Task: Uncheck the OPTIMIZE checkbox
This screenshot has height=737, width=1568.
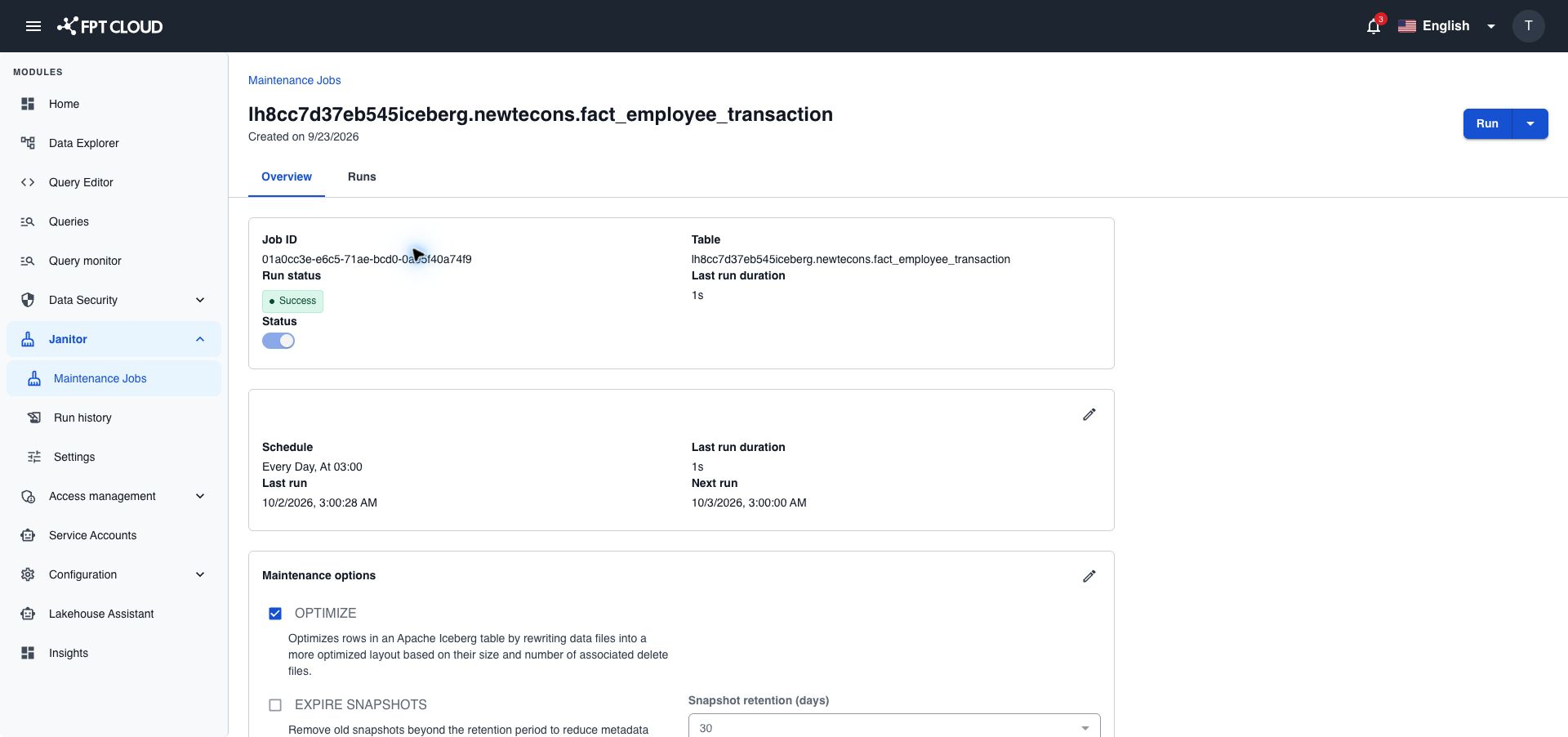Action: coord(275,614)
